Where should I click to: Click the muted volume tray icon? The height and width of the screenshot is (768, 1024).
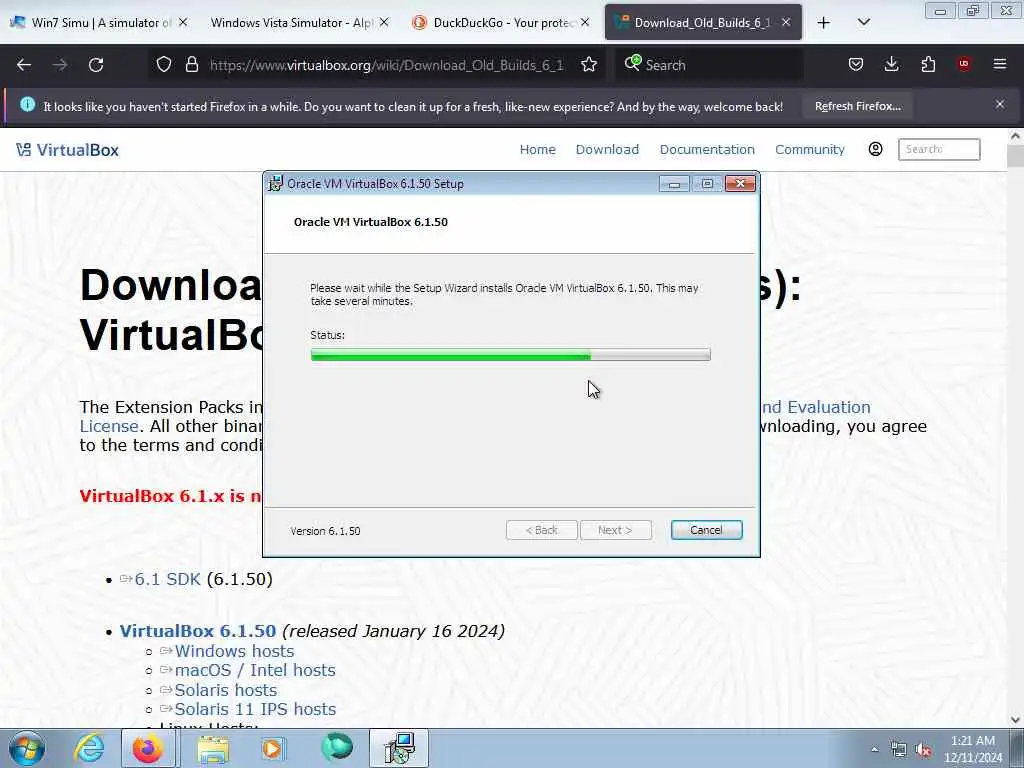pos(923,750)
